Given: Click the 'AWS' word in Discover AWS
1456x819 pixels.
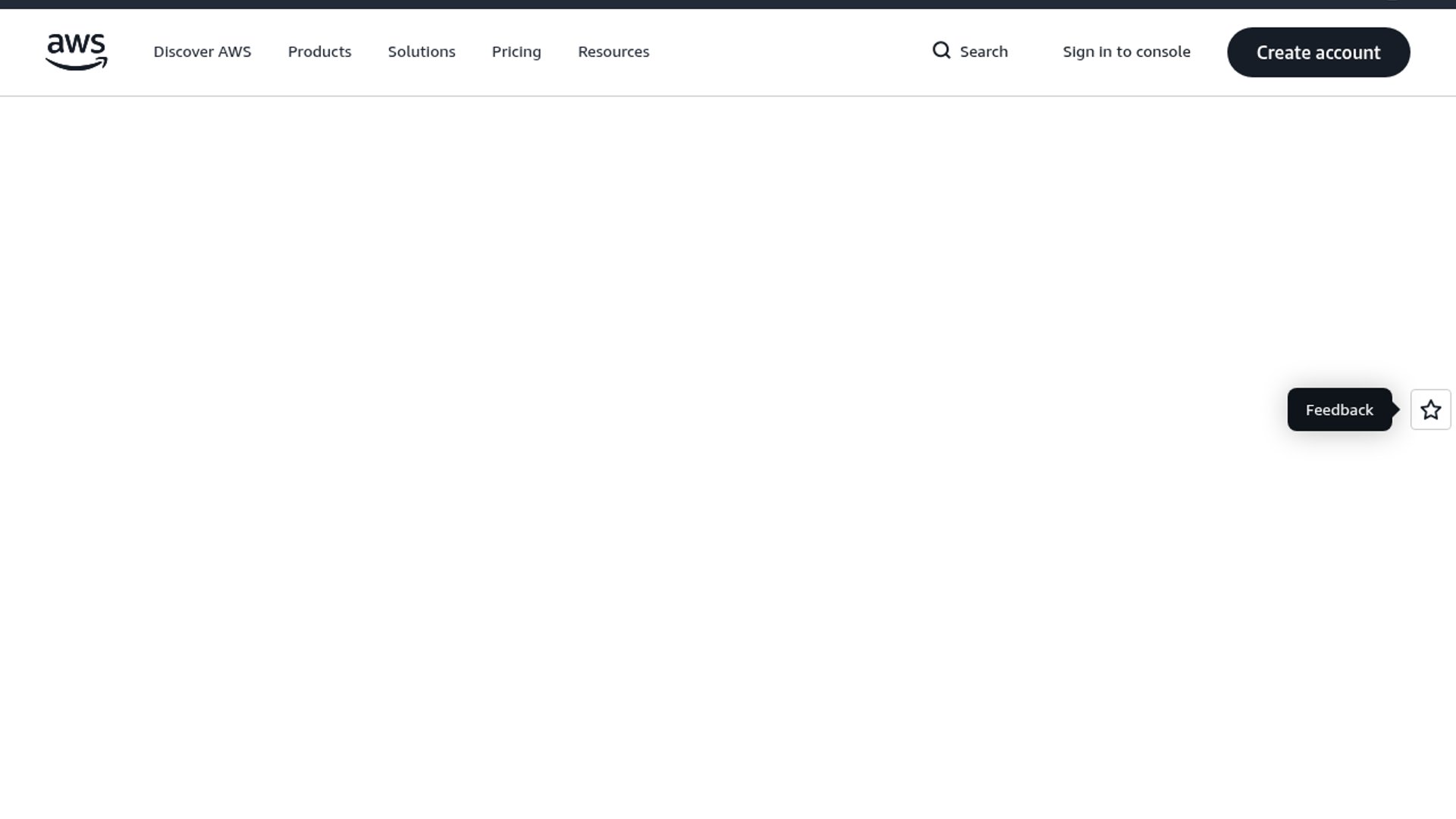Looking at the screenshot, I should [x=234, y=52].
